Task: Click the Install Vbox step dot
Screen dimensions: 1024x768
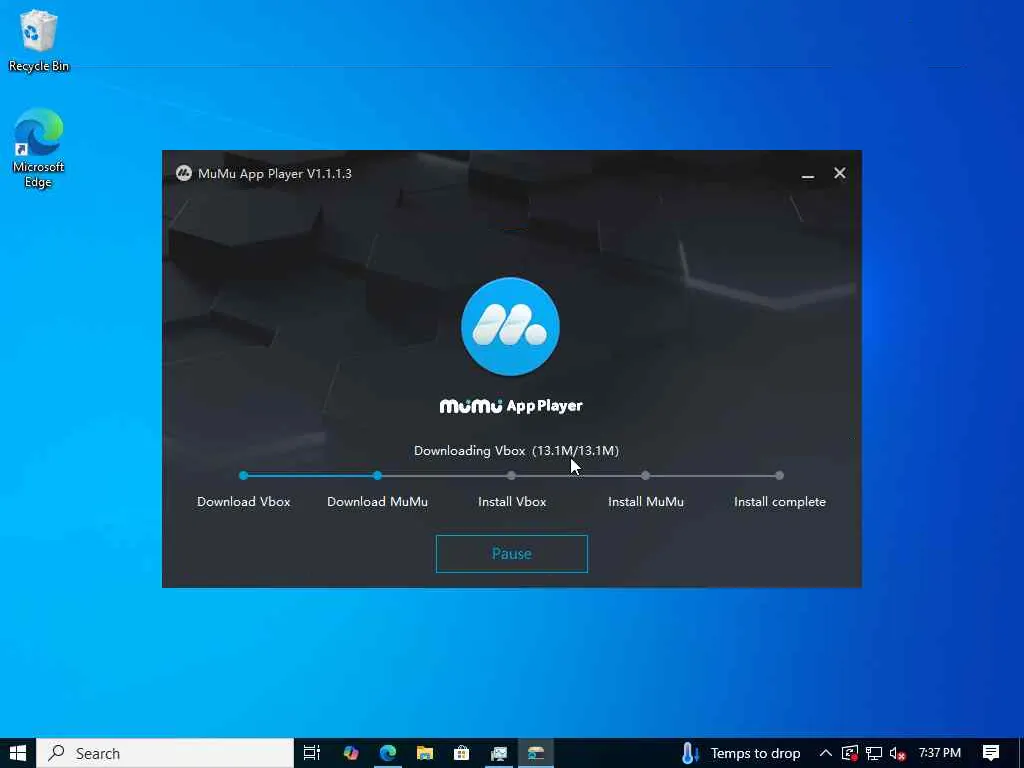Action: (511, 475)
